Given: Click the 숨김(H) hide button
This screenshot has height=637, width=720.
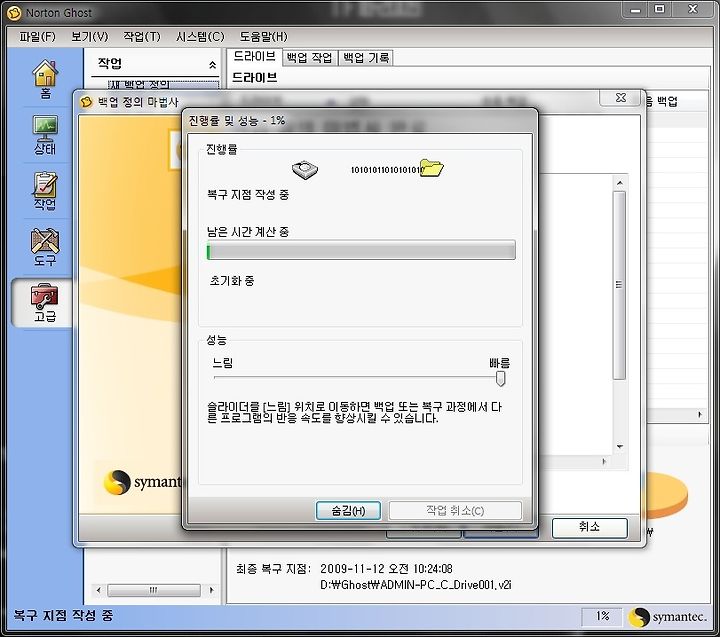Looking at the screenshot, I should (348, 511).
